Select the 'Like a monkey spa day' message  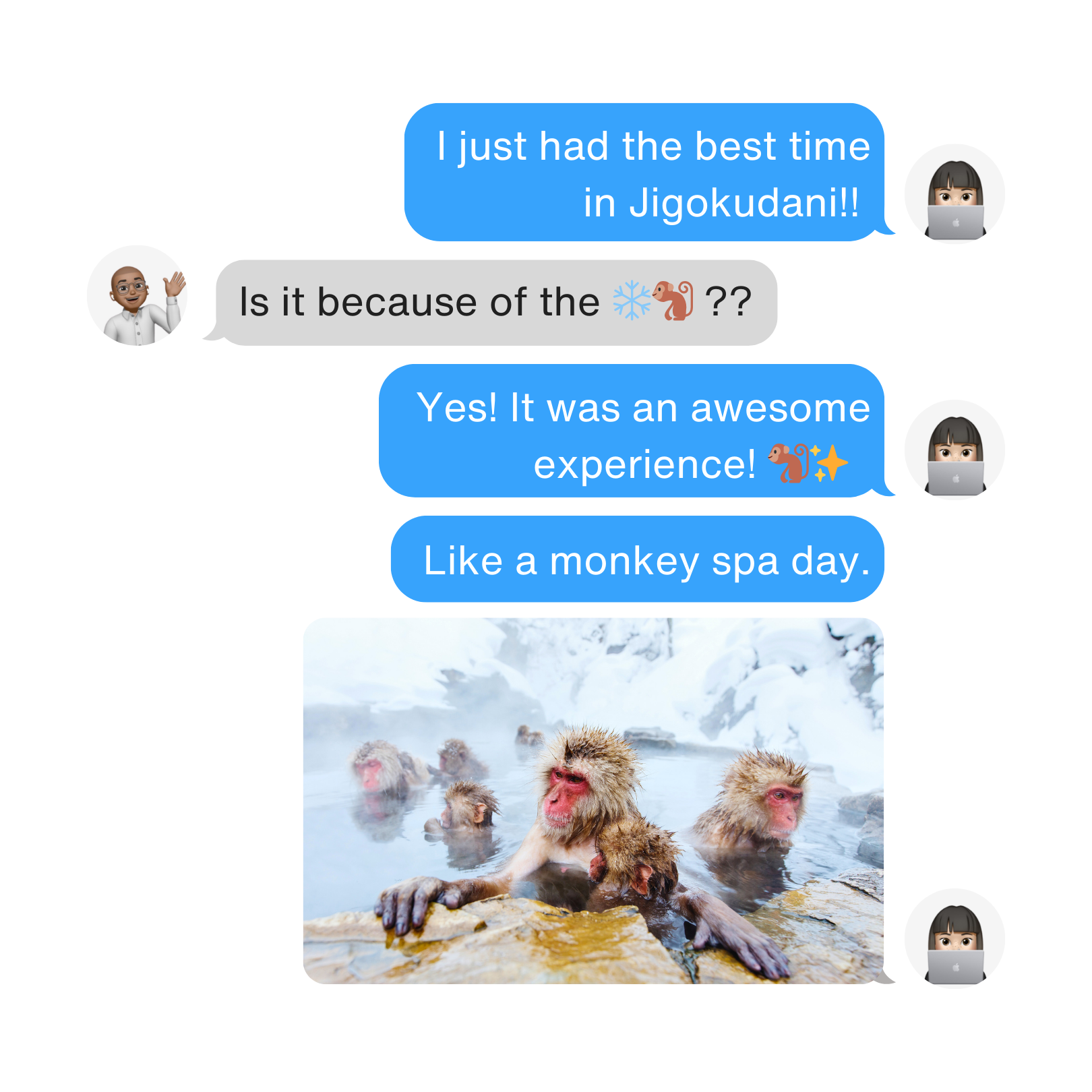pos(638,559)
